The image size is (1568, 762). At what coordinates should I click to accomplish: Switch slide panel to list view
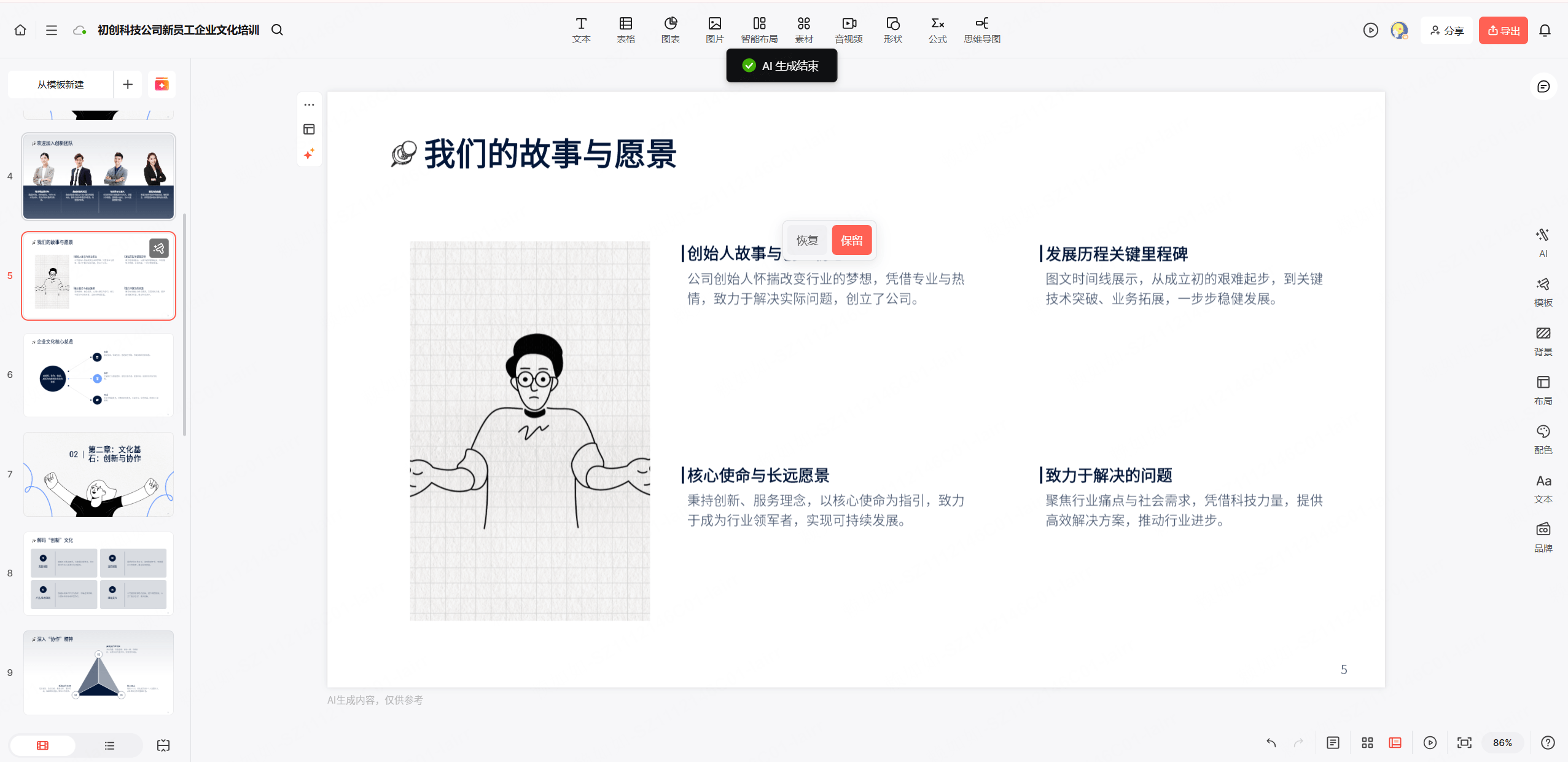coord(109,745)
